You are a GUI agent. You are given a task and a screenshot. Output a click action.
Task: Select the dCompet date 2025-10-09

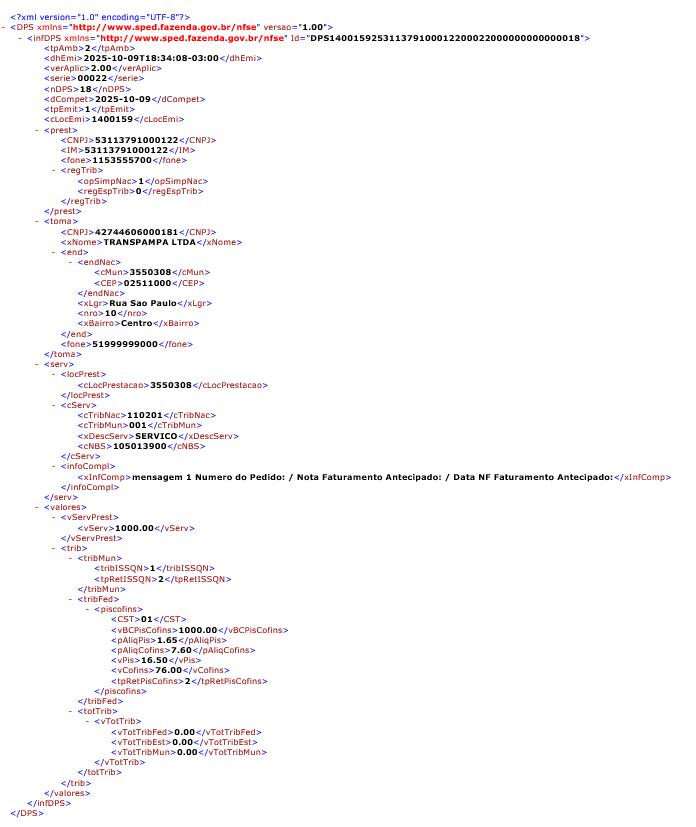pyautogui.click(x=123, y=99)
